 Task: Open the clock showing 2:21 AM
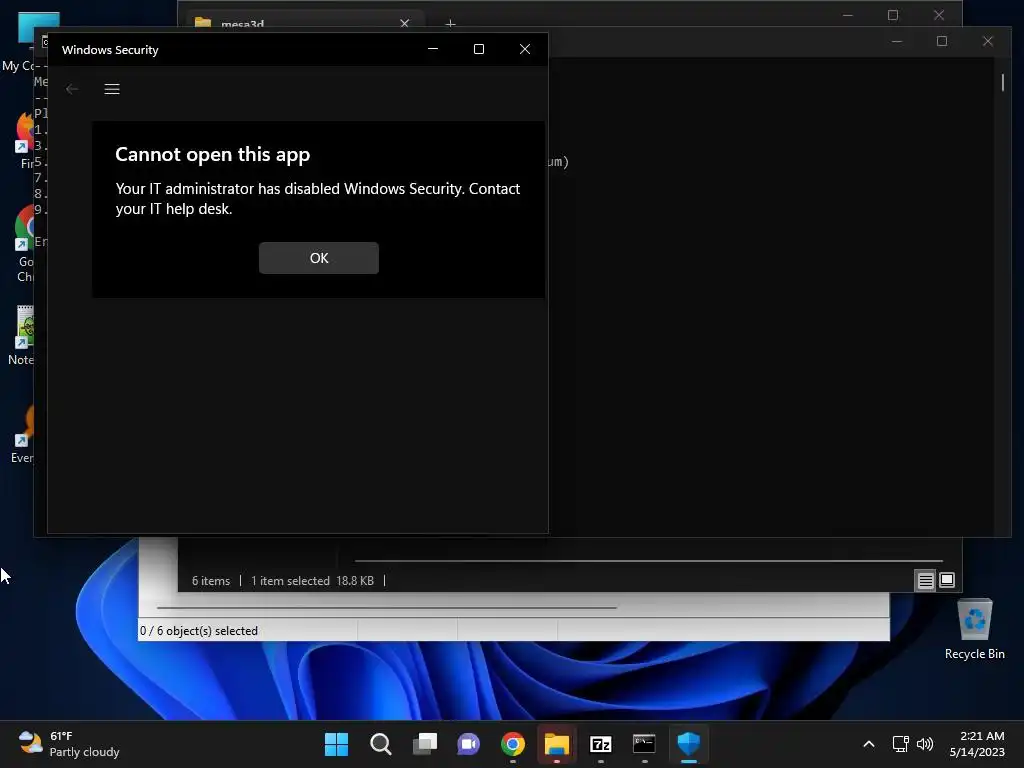point(977,744)
